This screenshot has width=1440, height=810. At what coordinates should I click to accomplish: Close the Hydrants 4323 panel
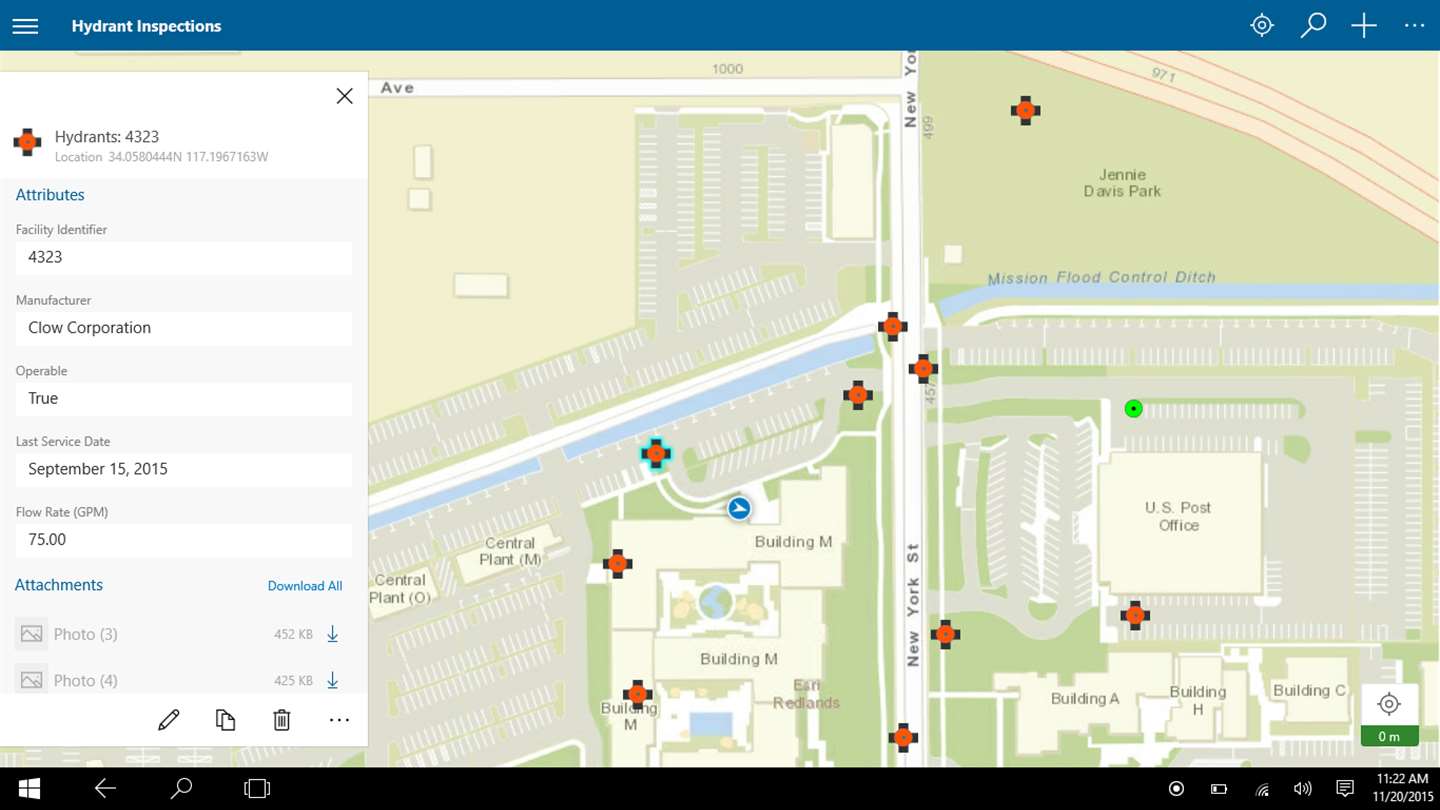tap(344, 96)
